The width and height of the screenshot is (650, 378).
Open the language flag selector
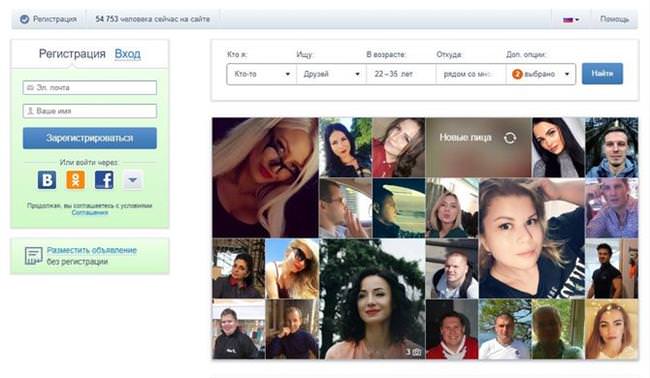click(x=571, y=19)
